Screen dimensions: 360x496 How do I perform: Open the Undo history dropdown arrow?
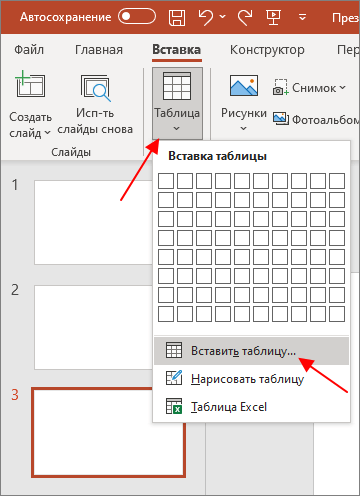223,16
